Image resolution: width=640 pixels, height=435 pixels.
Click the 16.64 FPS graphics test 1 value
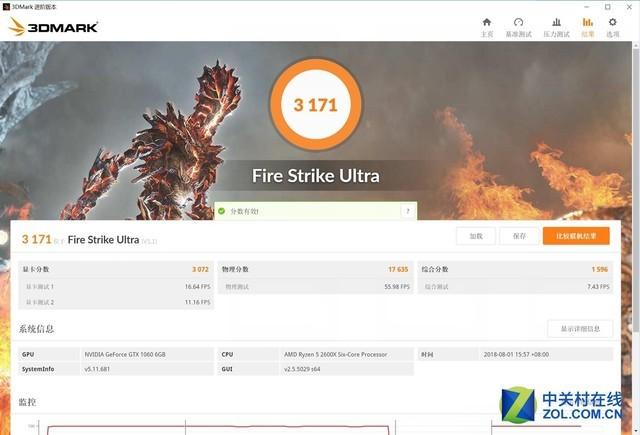click(198, 287)
